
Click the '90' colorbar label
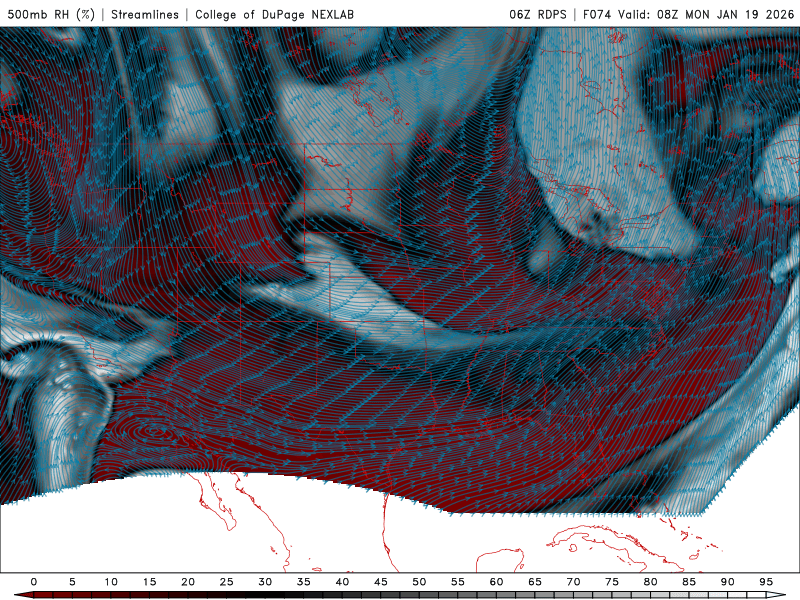click(x=728, y=582)
